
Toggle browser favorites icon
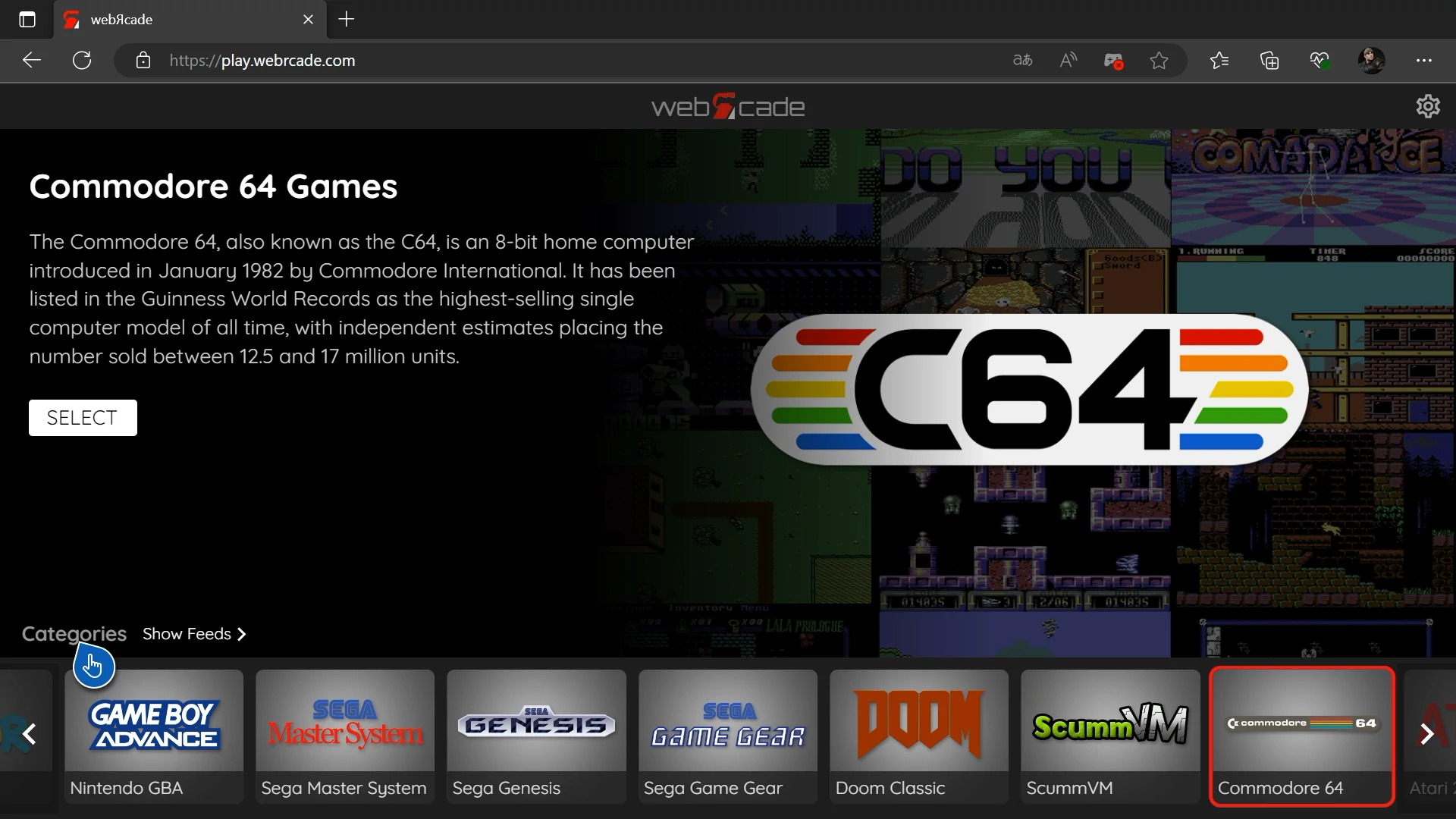click(x=1160, y=60)
